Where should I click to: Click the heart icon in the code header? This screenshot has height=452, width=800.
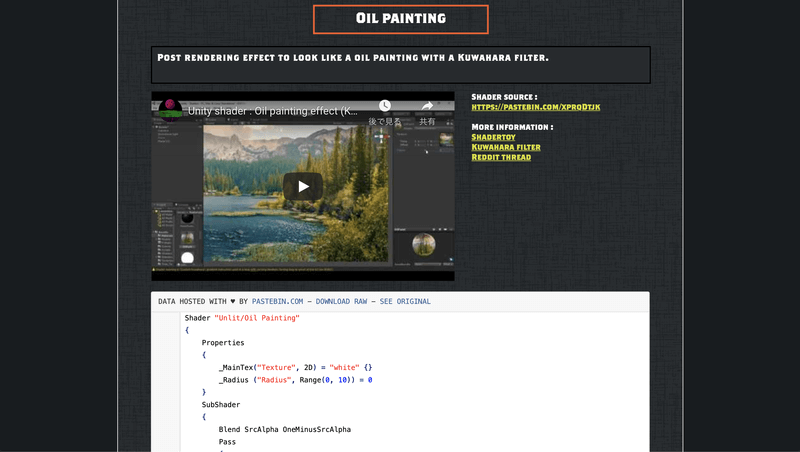point(233,302)
